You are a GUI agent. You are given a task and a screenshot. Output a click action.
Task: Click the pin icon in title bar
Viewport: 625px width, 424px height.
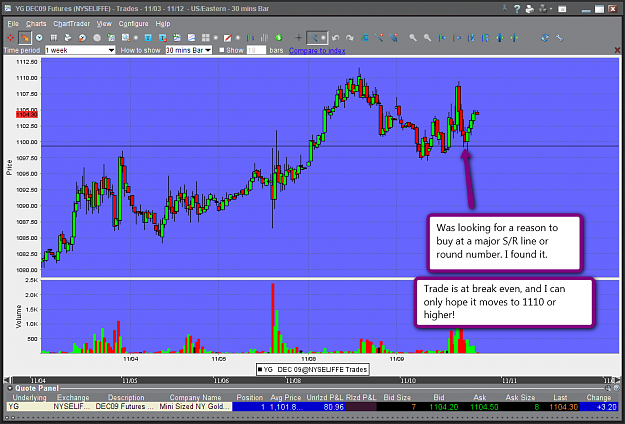tap(505, 8)
